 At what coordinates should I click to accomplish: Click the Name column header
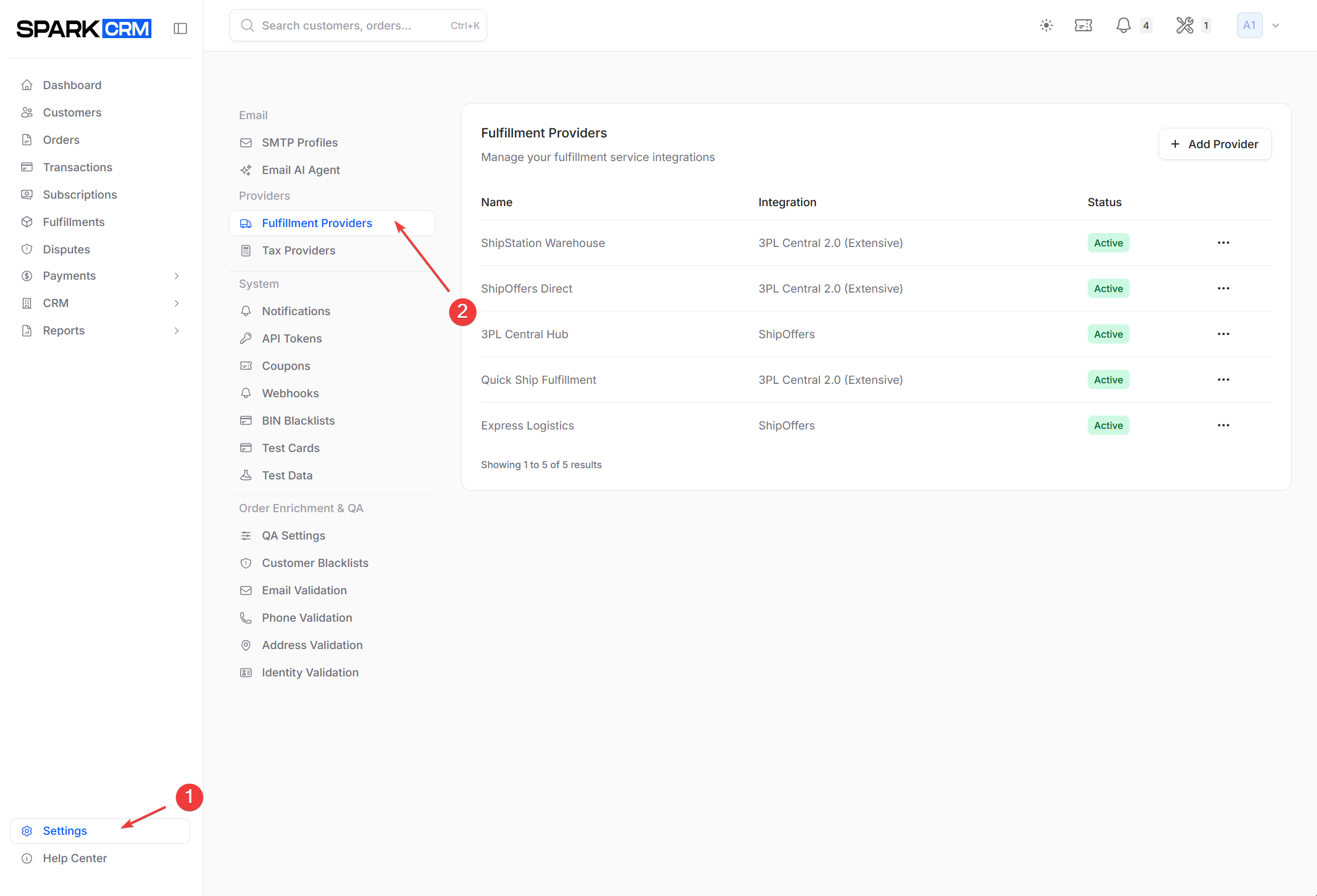pos(497,202)
